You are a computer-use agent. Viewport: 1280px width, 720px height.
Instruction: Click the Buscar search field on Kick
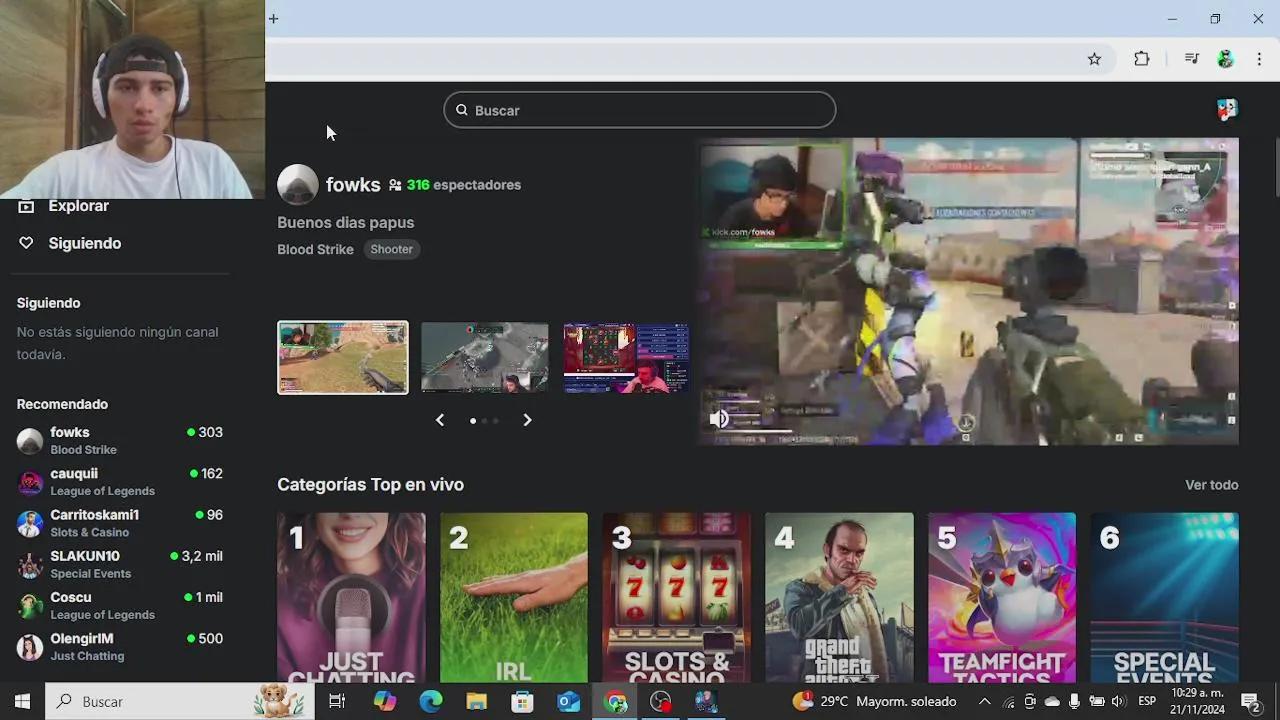coord(640,110)
